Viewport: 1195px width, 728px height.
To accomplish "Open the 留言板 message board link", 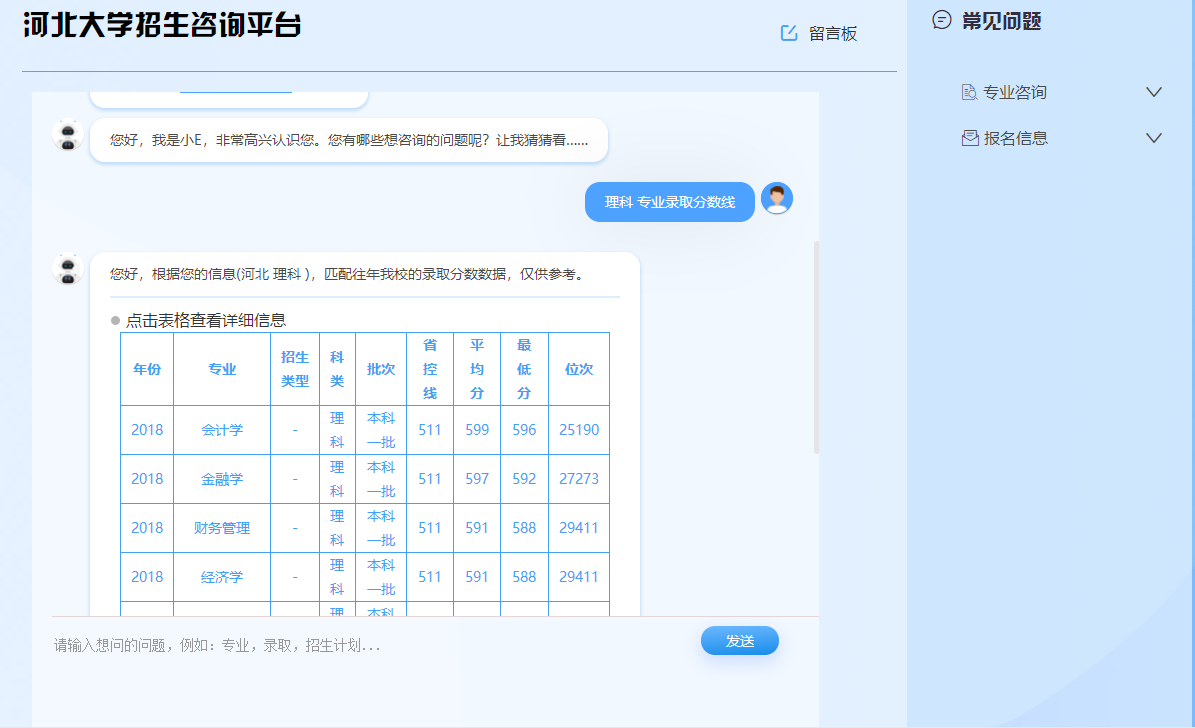I will point(833,33).
